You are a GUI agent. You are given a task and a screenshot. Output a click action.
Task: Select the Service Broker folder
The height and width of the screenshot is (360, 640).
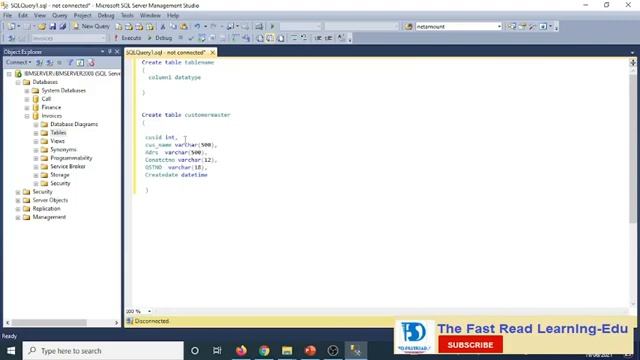pos(67,167)
